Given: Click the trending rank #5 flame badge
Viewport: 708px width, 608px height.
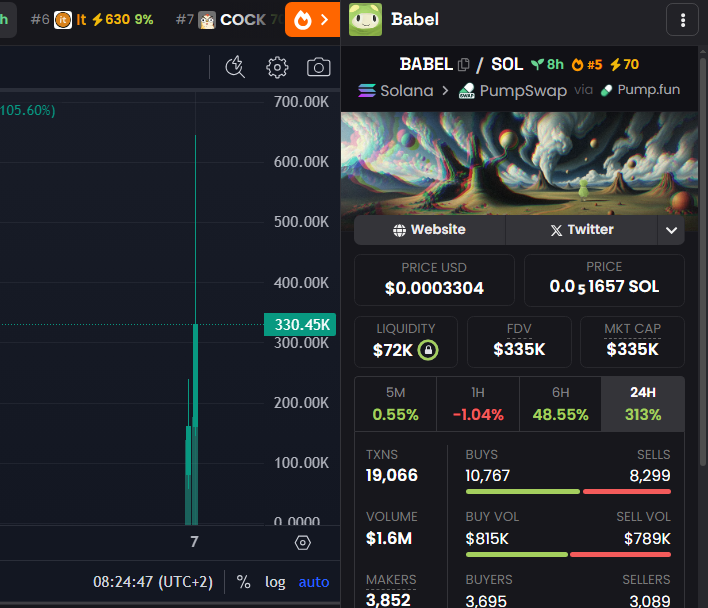Looking at the screenshot, I should pyautogui.click(x=587, y=65).
